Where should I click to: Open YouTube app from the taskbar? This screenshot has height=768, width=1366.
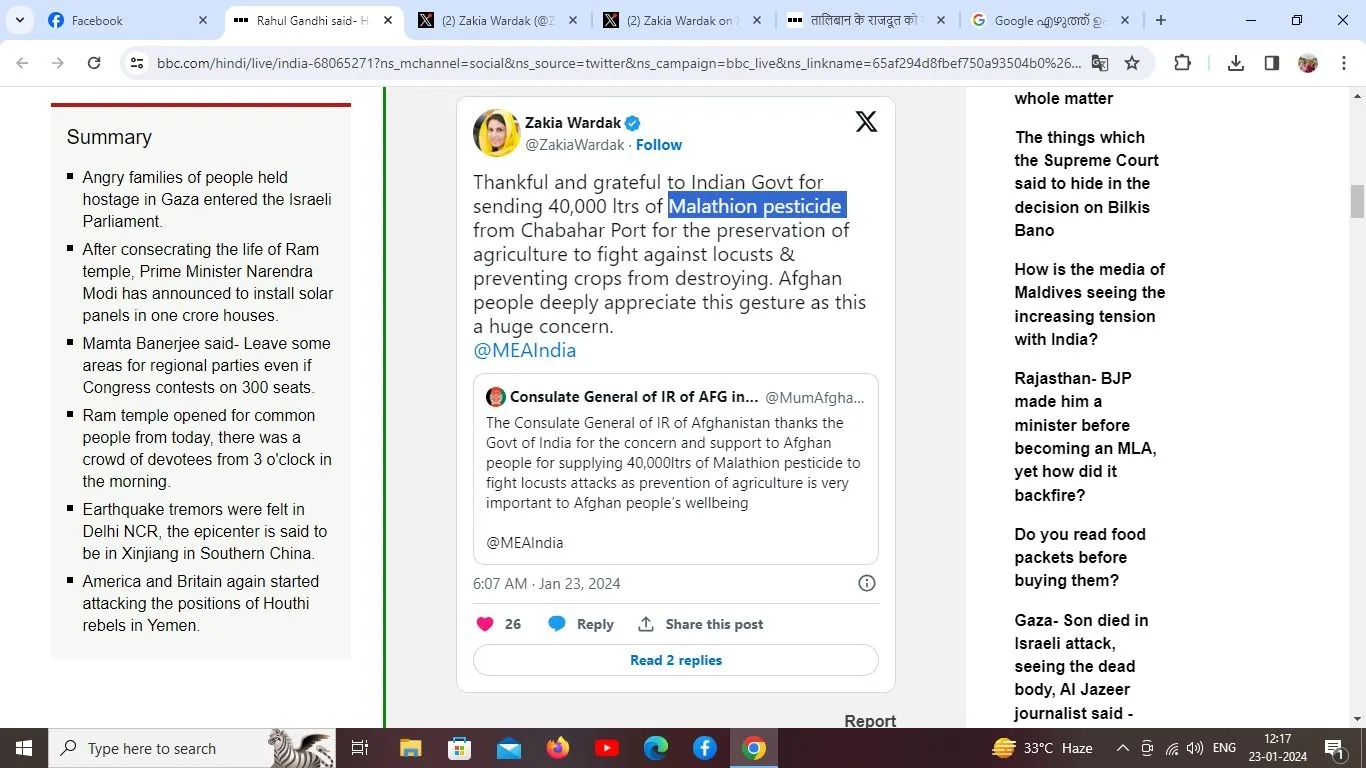pyautogui.click(x=606, y=748)
